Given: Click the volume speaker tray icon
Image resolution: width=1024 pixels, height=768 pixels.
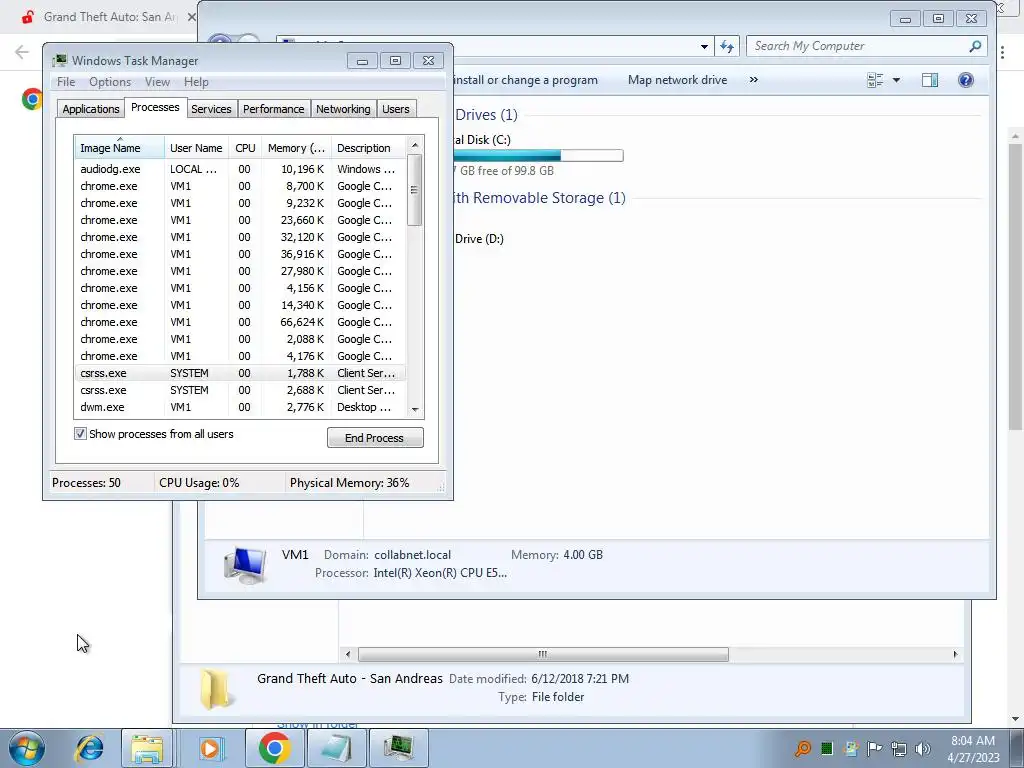Looking at the screenshot, I should tap(923, 748).
